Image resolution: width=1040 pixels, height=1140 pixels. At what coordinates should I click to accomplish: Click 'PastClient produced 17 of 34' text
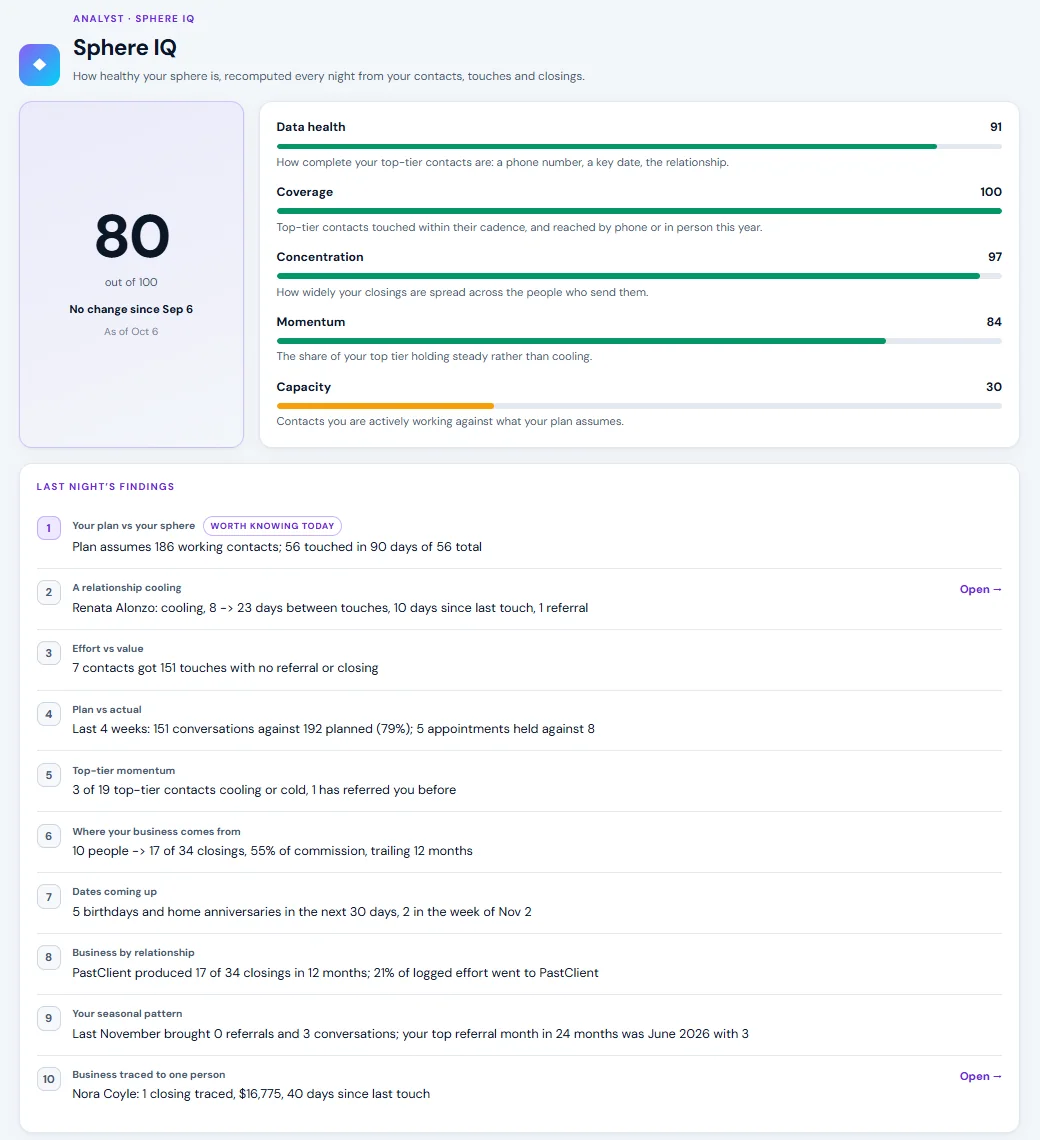click(335, 973)
